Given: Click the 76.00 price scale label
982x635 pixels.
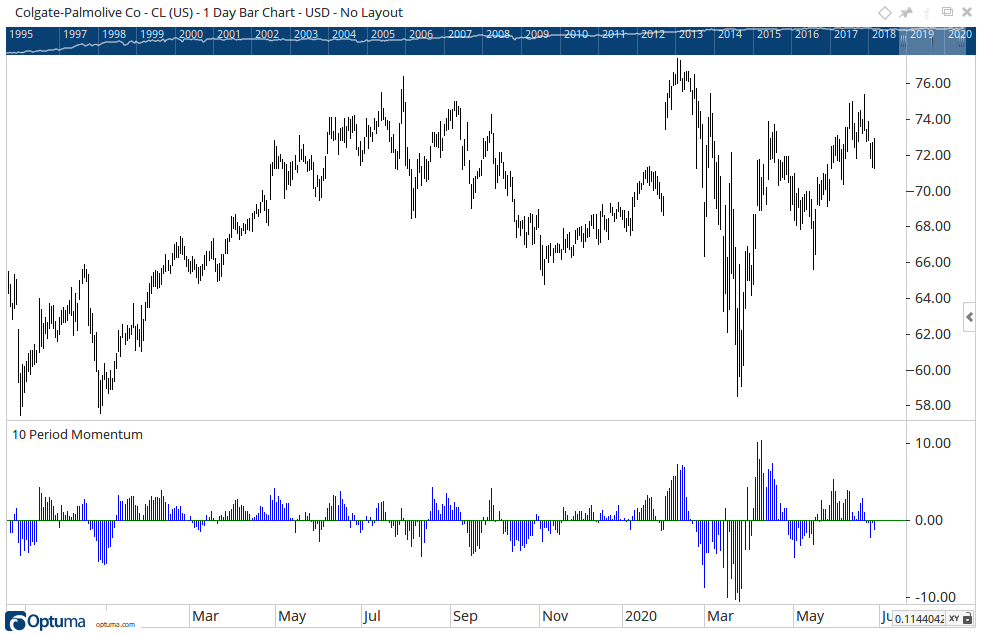Looking at the screenshot, I should click(x=933, y=83).
